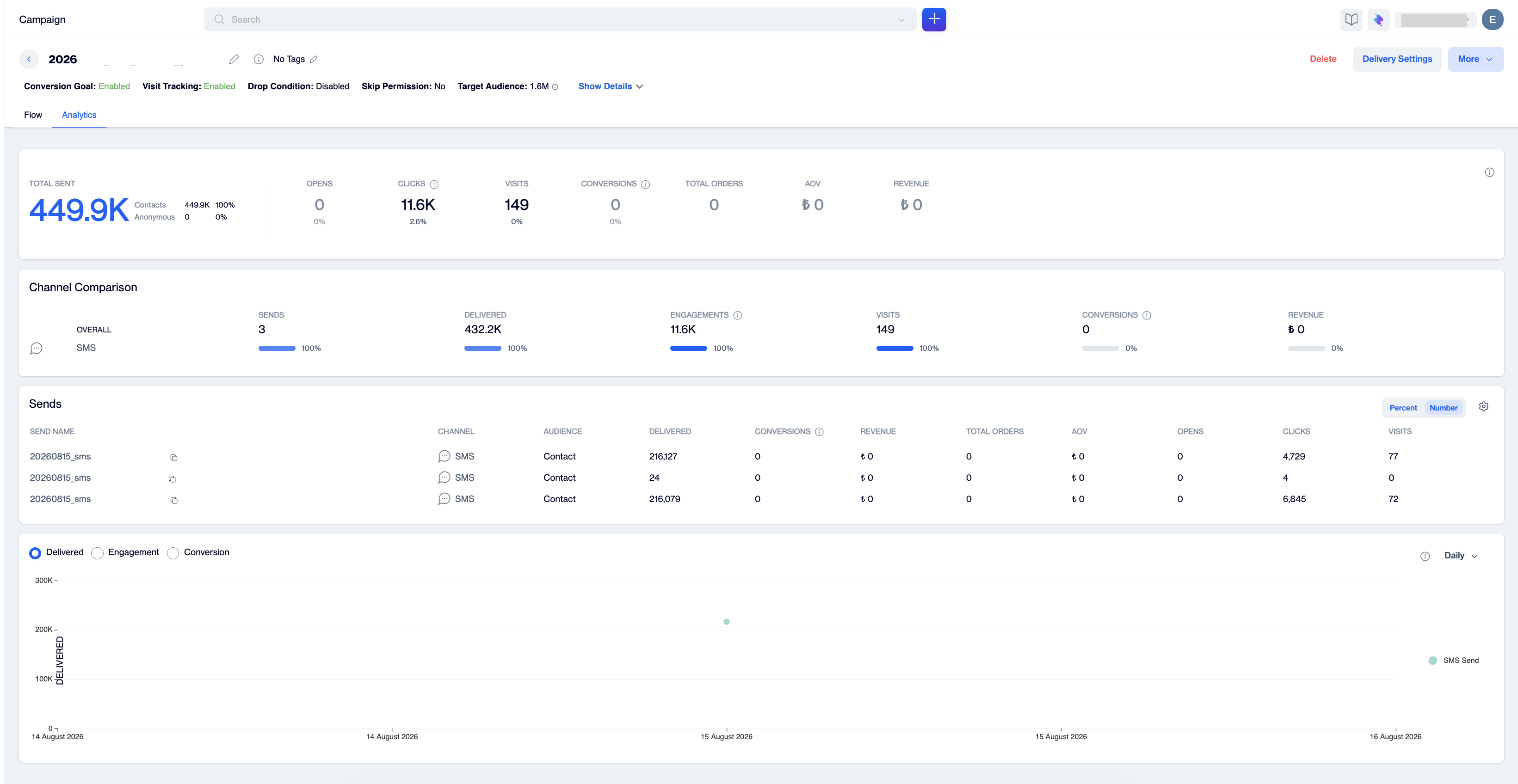This screenshot has height=784, width=1518.
Task: Click the AUDIENCE column header
Action: (562, 431)
